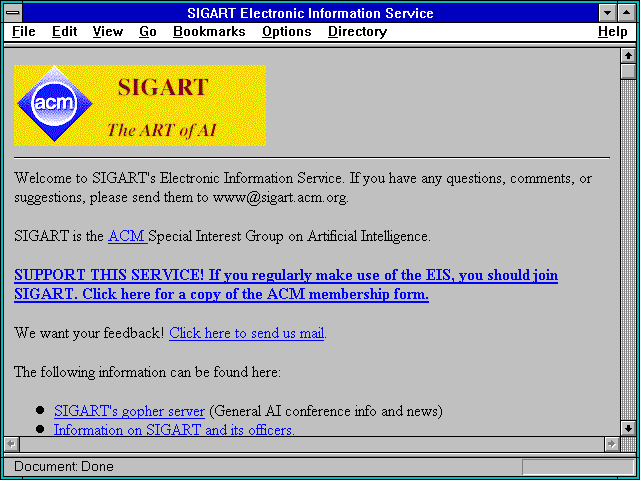Click the Document: Done status text
Image resolution: width=640 pixels, height=480 pixels.
[x=64, y=466]
